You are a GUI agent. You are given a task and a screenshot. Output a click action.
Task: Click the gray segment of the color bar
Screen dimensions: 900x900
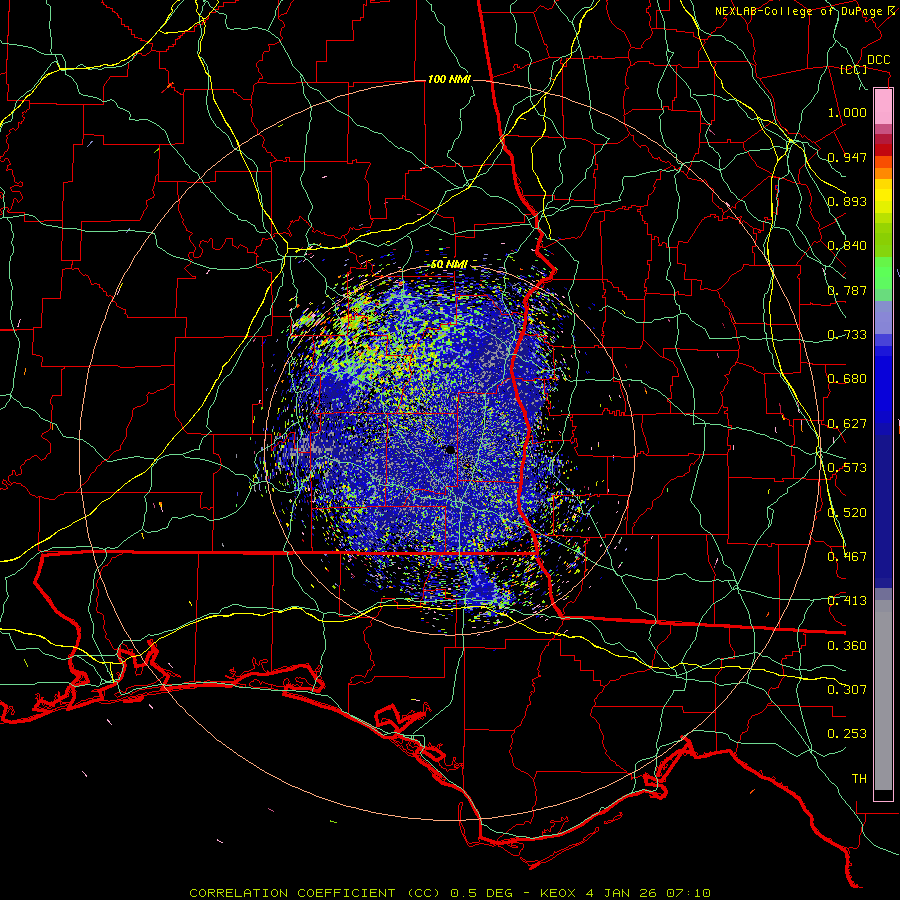883,695
